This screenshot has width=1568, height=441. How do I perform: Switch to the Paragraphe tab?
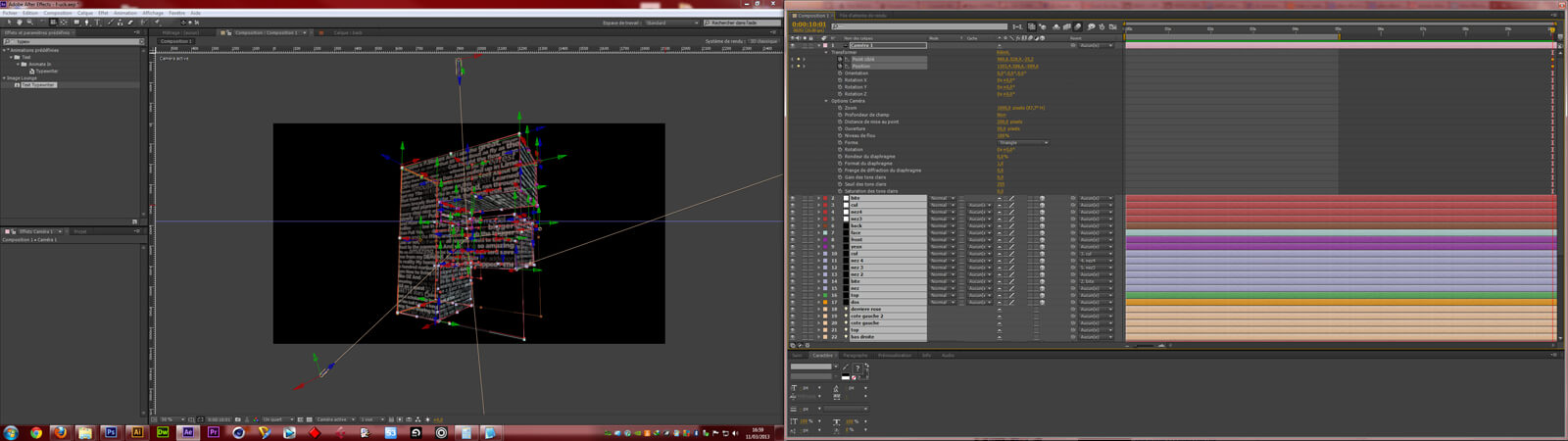tap(856, 356)
